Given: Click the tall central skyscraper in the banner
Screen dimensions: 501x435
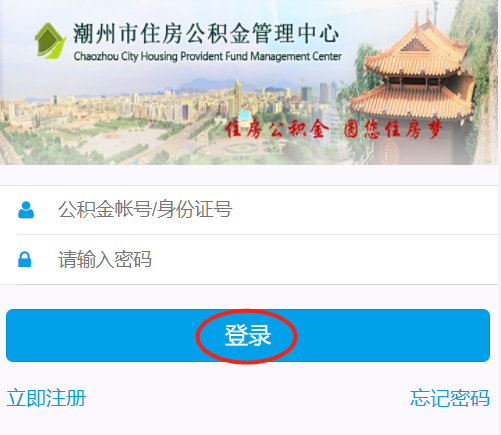Looking at the screenshot, I should (x=237, y=95).
